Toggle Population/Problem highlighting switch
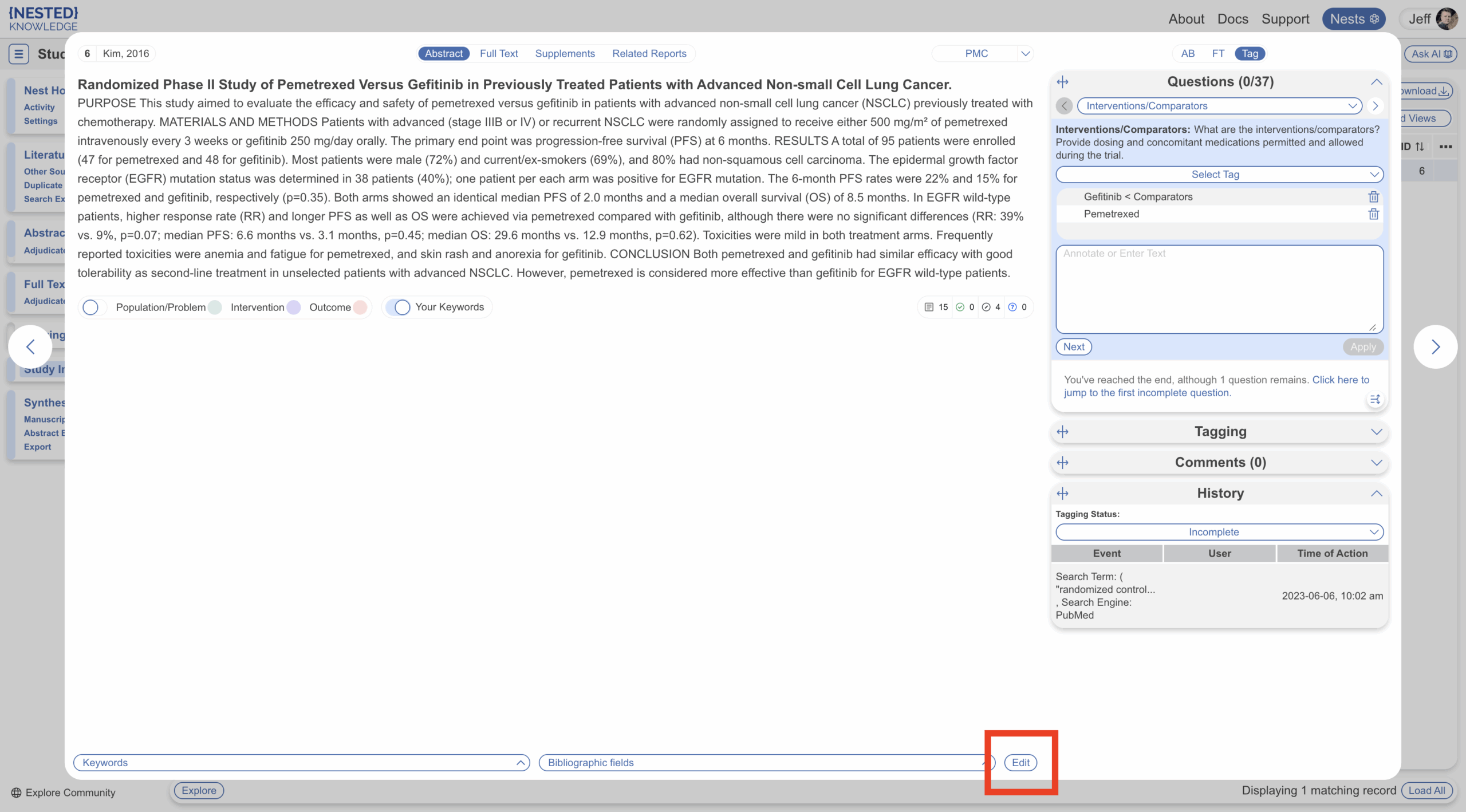1466x812 pixels. 92,308
